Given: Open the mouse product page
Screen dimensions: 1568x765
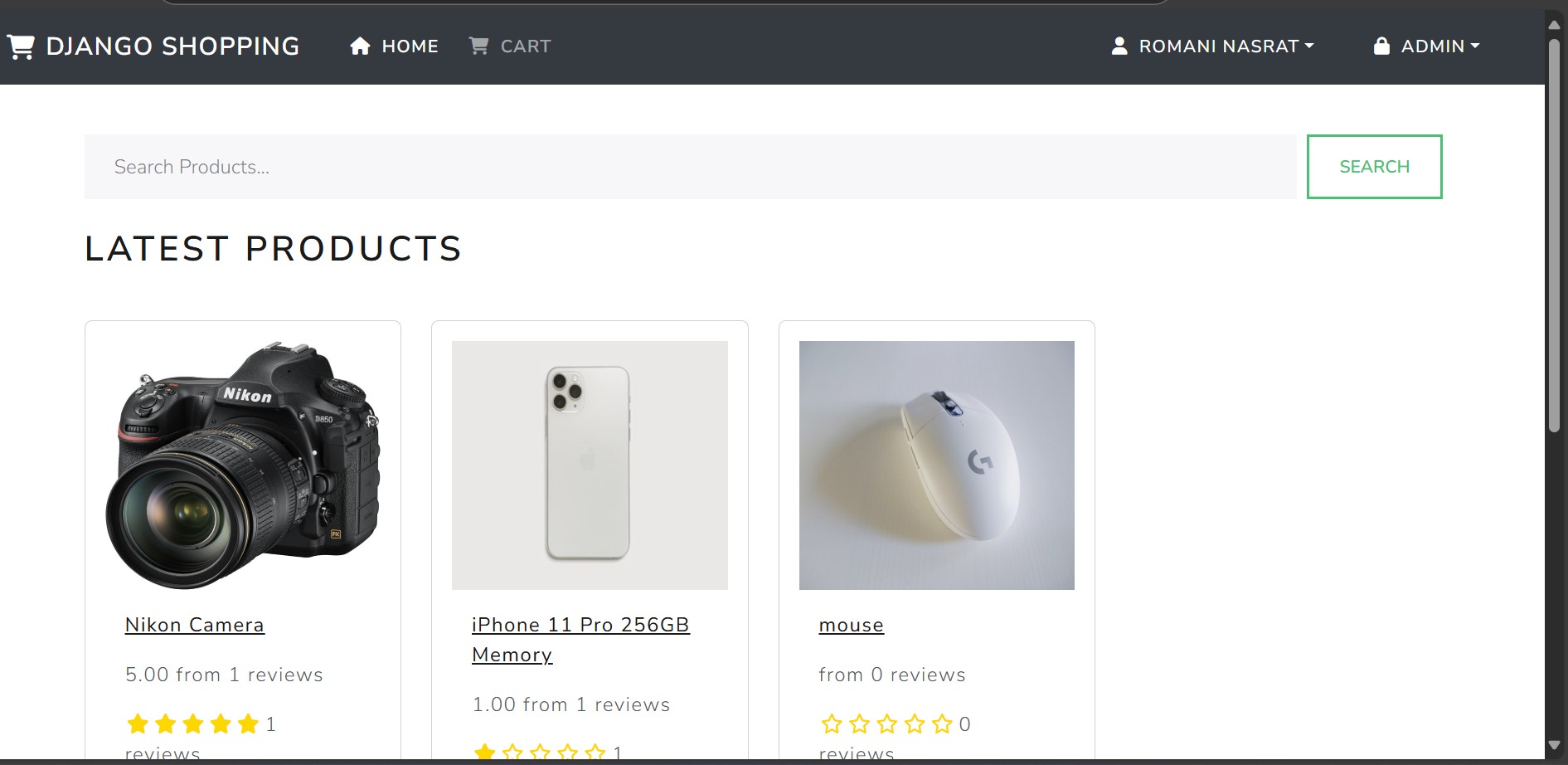Looking at the screenshot, I should (851, 625).
